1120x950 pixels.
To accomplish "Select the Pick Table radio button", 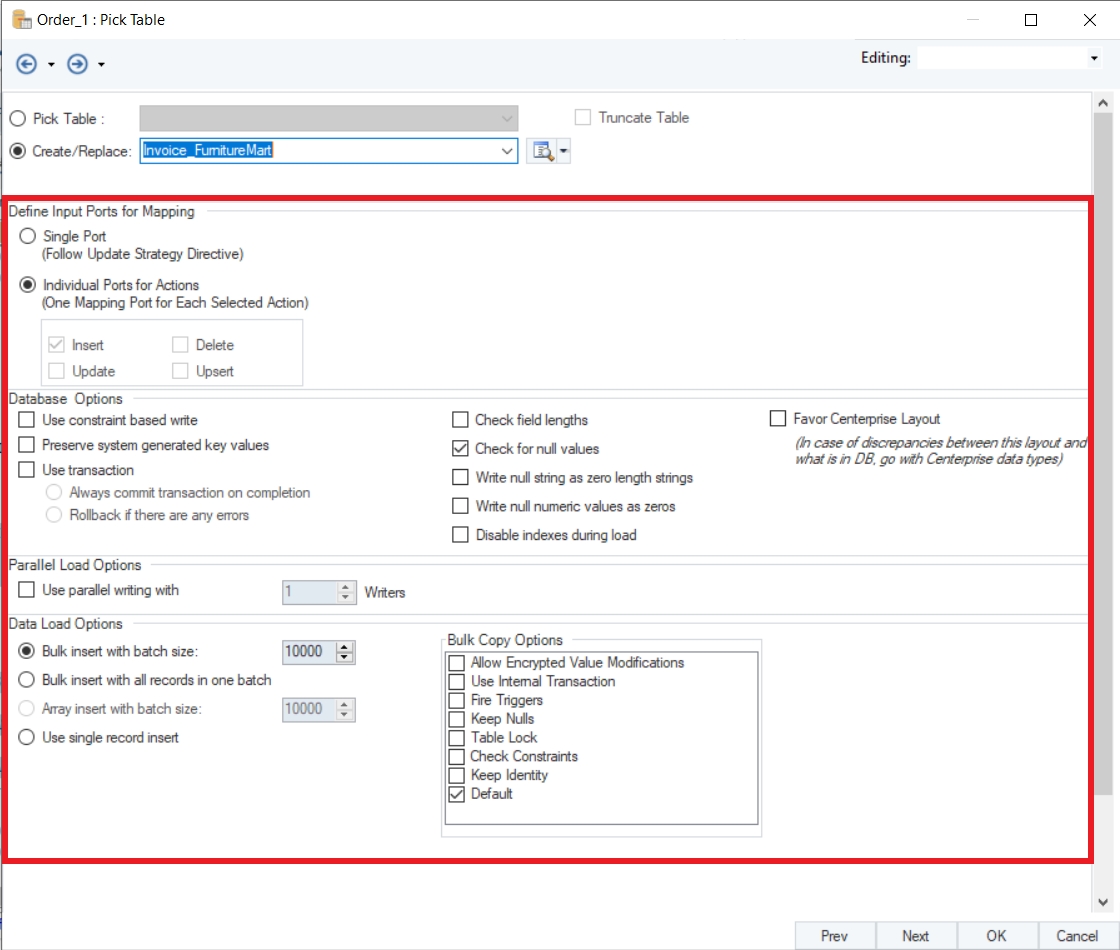I will pyautogui.click(x=18, y=118).
